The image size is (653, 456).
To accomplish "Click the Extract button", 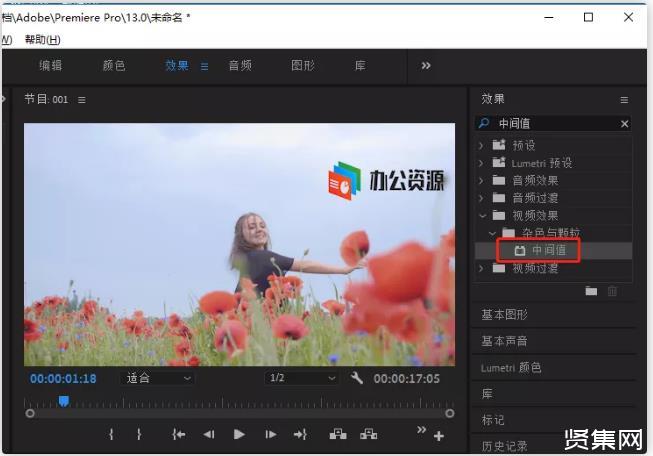I will click(x=369, y=434).
